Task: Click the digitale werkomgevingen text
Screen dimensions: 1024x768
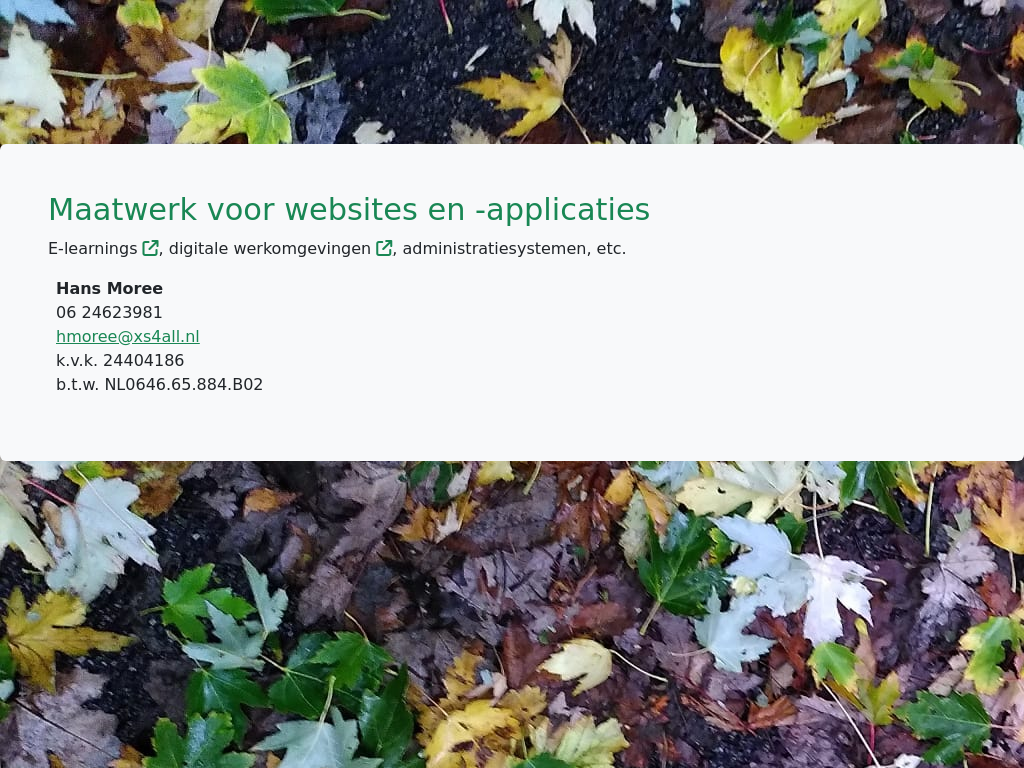Action: click(270, 249)
